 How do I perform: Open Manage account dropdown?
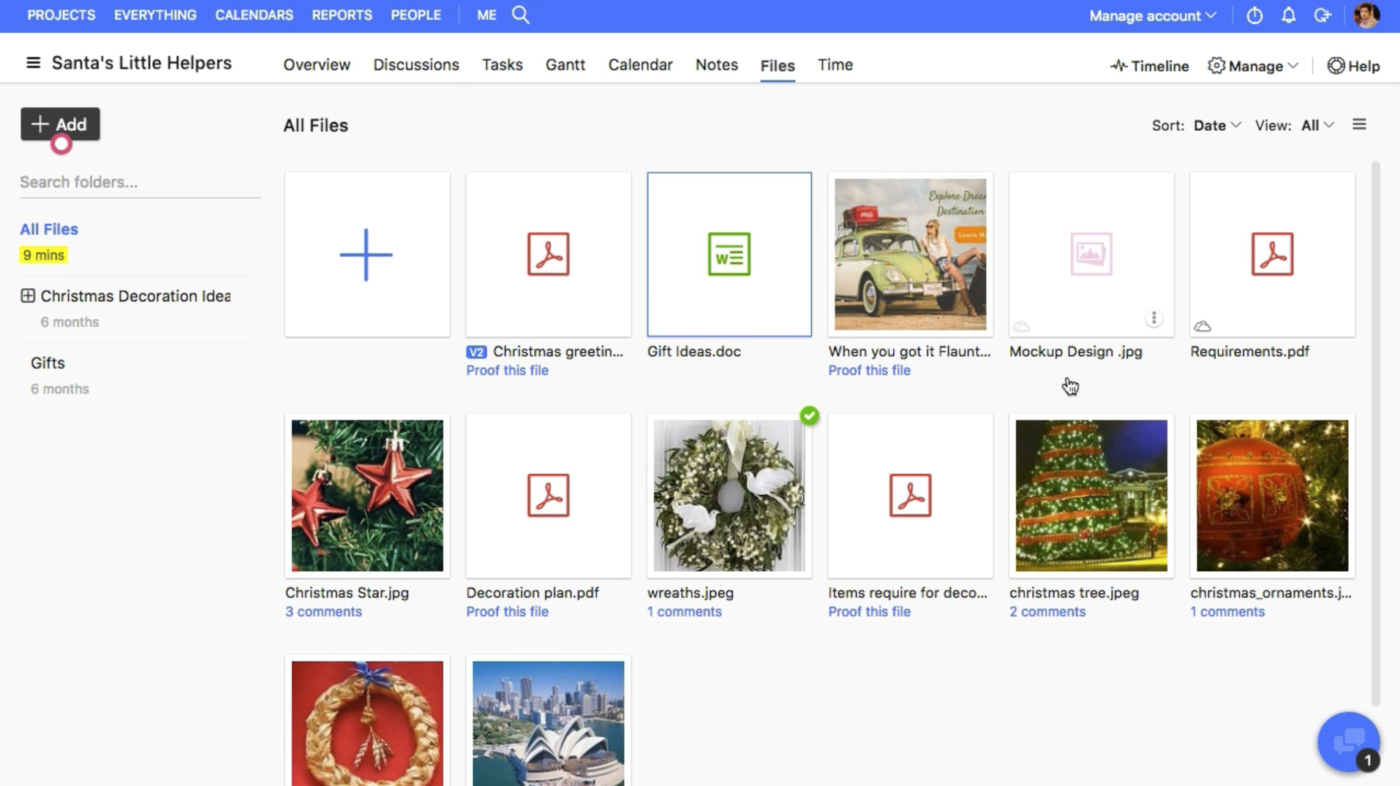pyautogui.click(x=1152, y=16)
